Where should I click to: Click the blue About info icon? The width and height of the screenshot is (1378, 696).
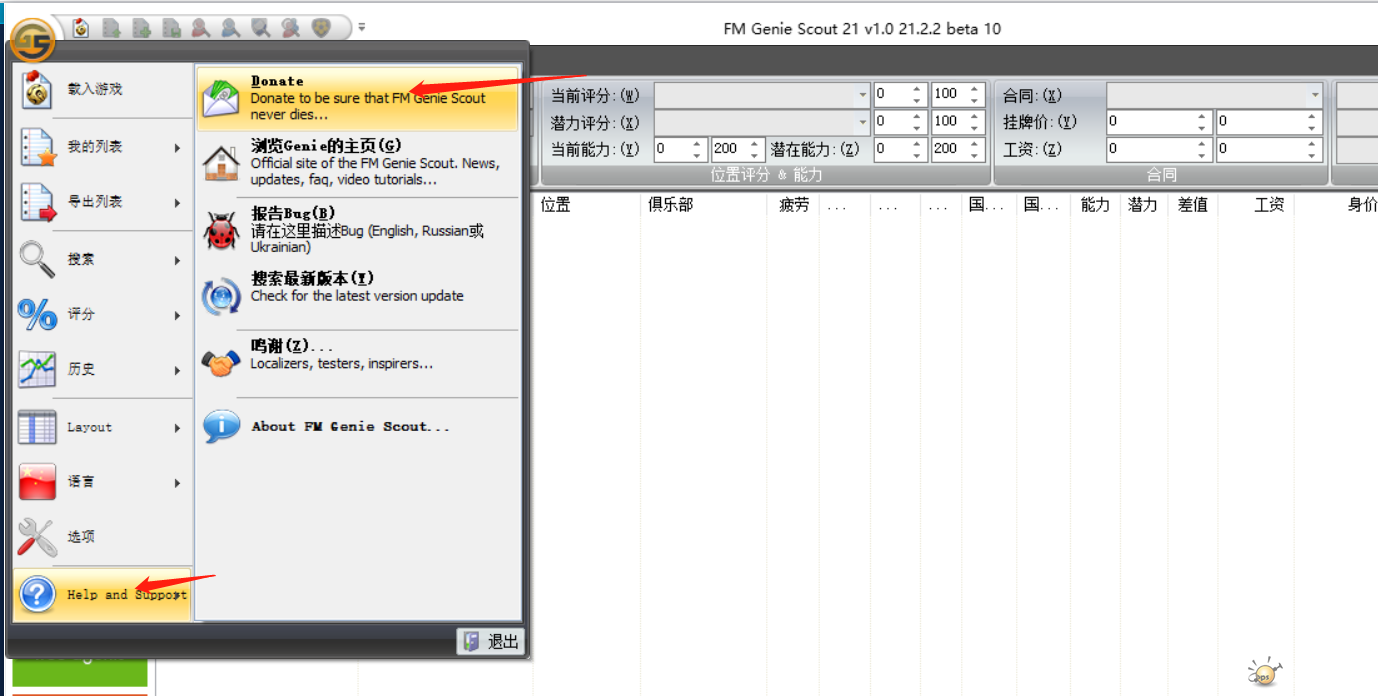coord(221,427)
